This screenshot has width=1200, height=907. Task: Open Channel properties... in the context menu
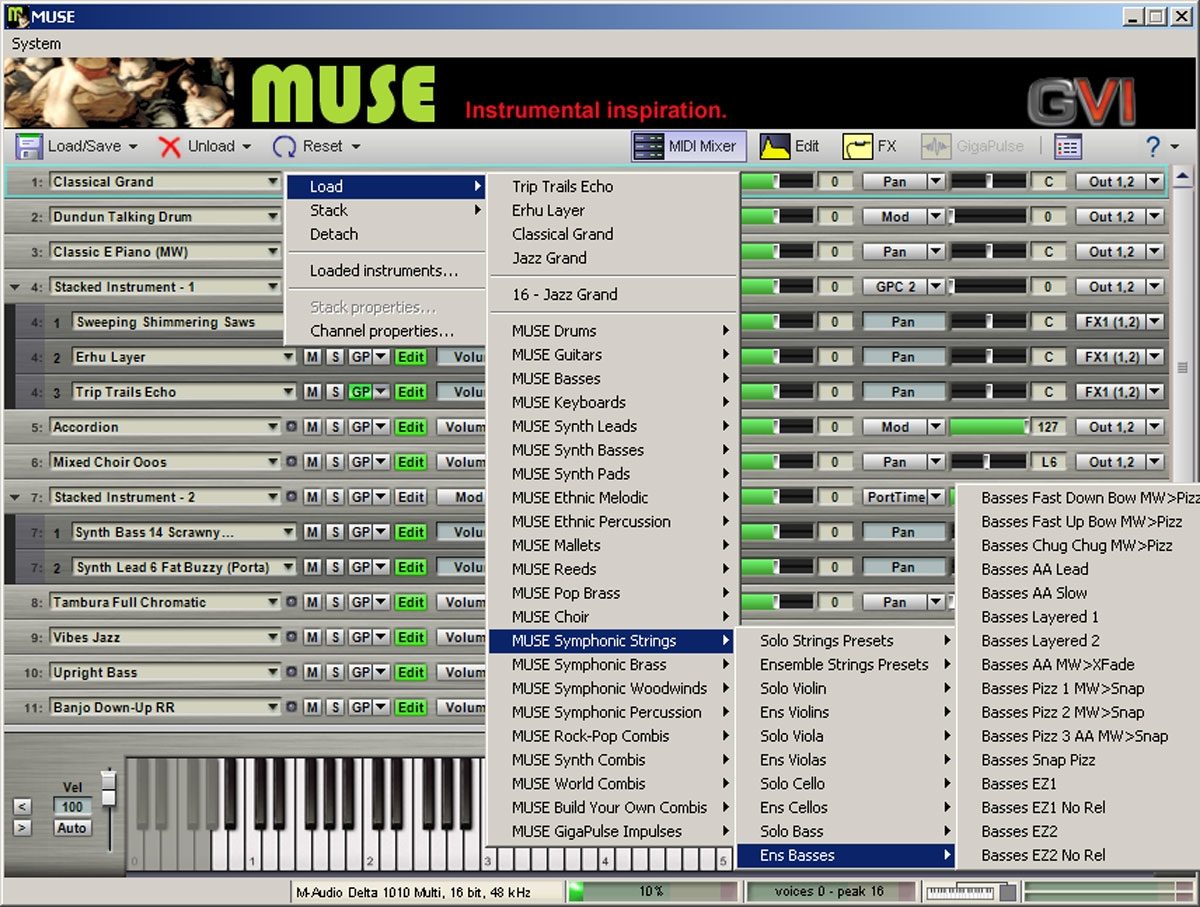[x=386, y=331]
